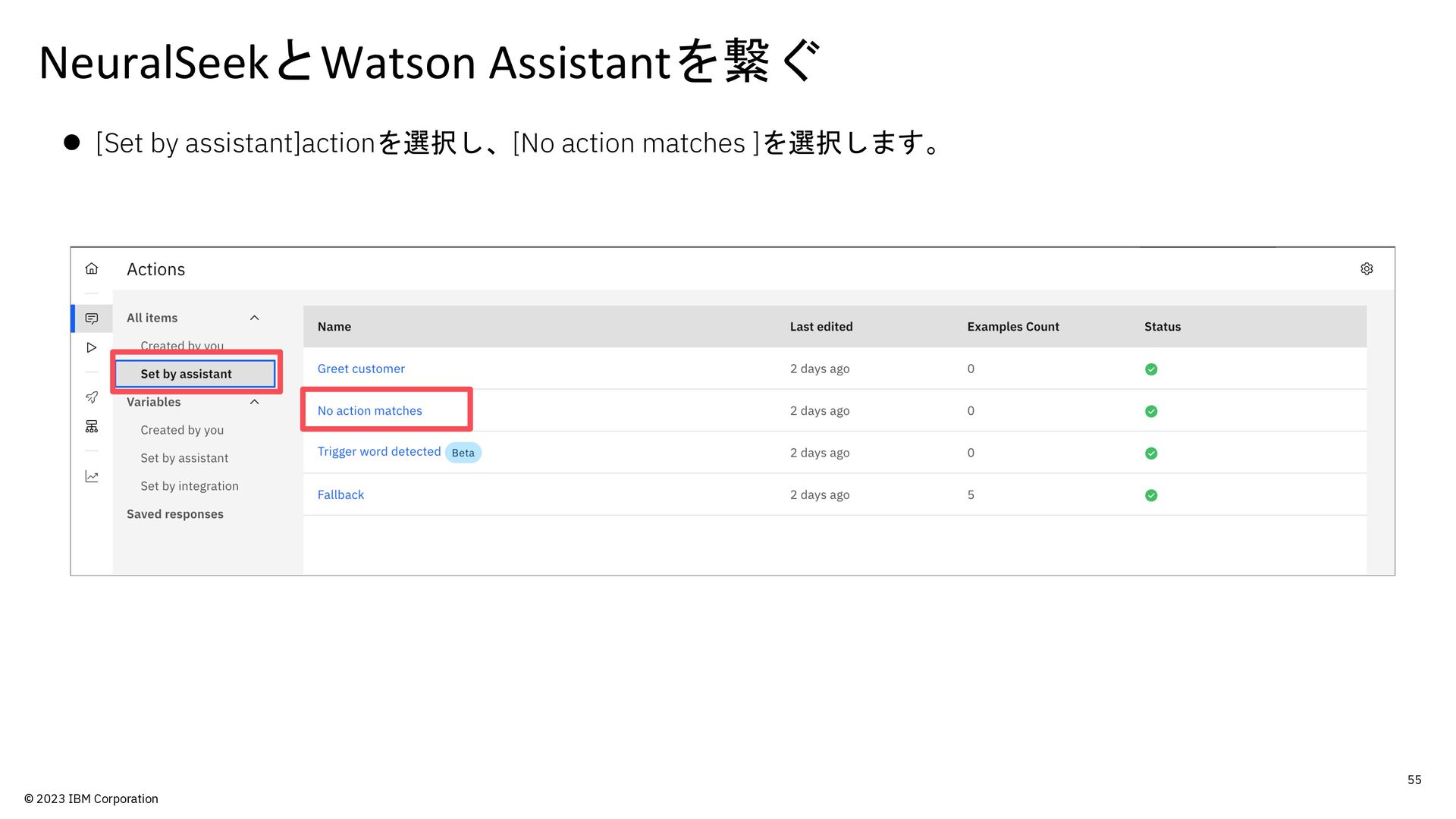1456x819 pixels.
Task: Select the All items heading
Action: tap(152, 318)
